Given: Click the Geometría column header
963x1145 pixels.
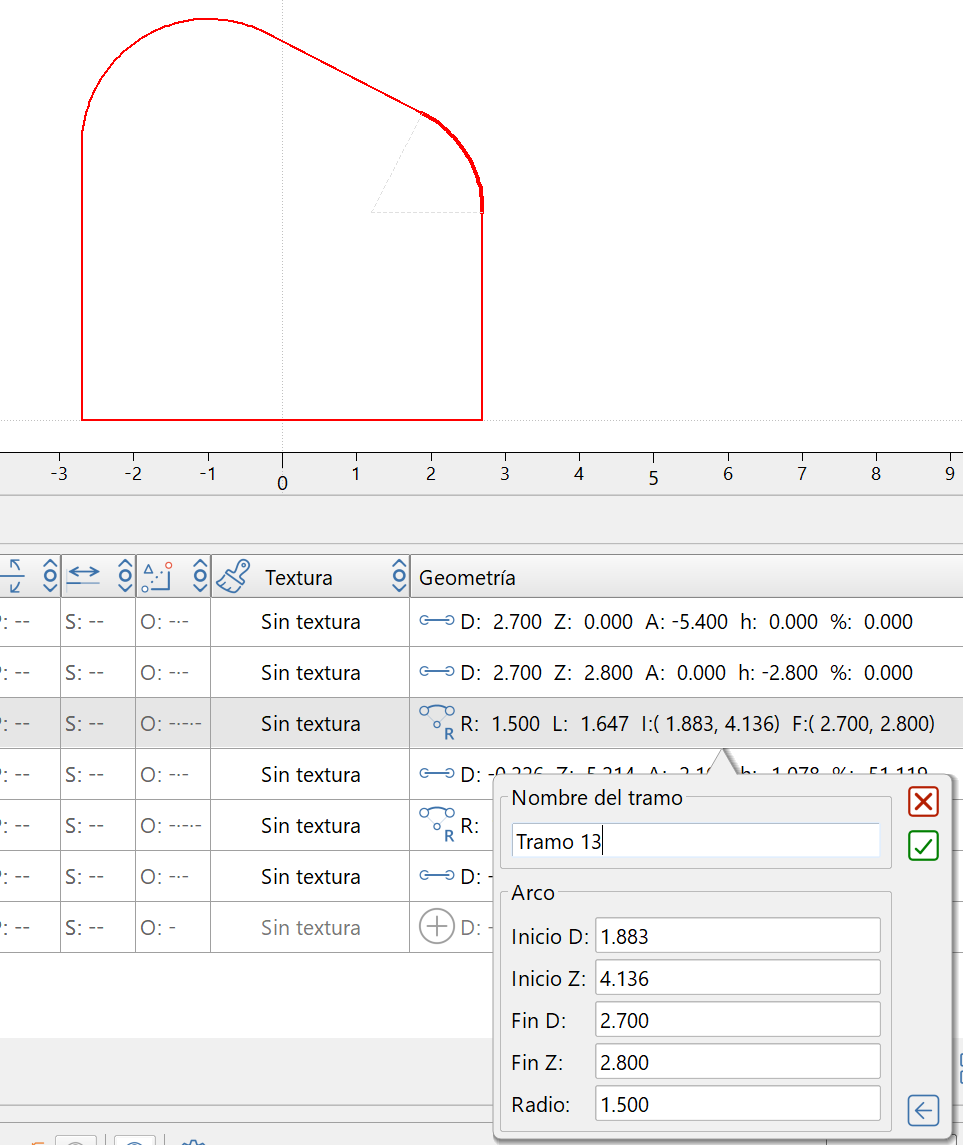Looking at the screenshot, I should (x=467, y=578).
